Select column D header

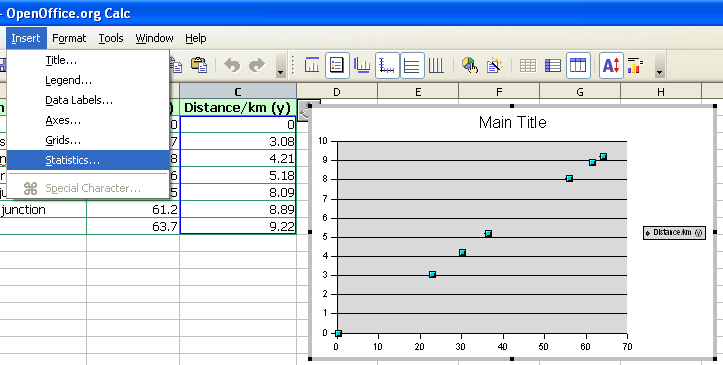click(x=337, y=91)
